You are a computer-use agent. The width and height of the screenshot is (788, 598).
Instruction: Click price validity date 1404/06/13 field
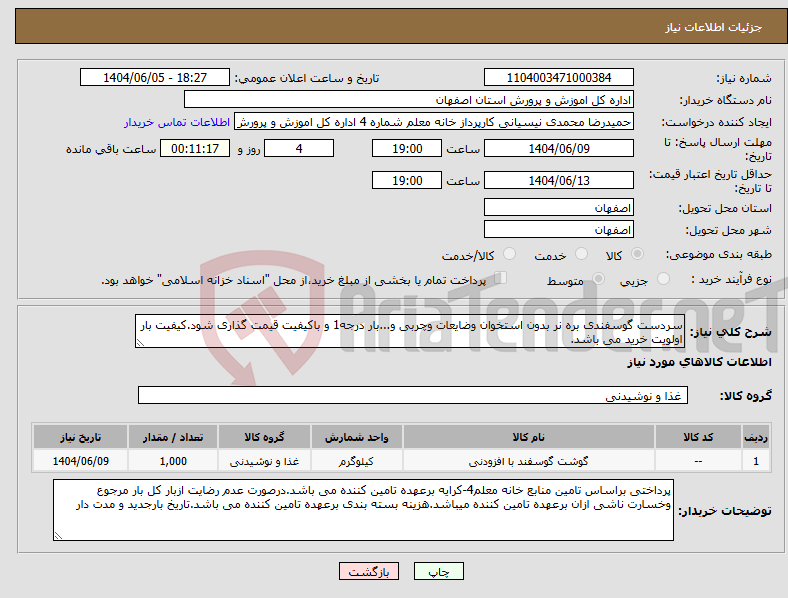tap(558, 180)
